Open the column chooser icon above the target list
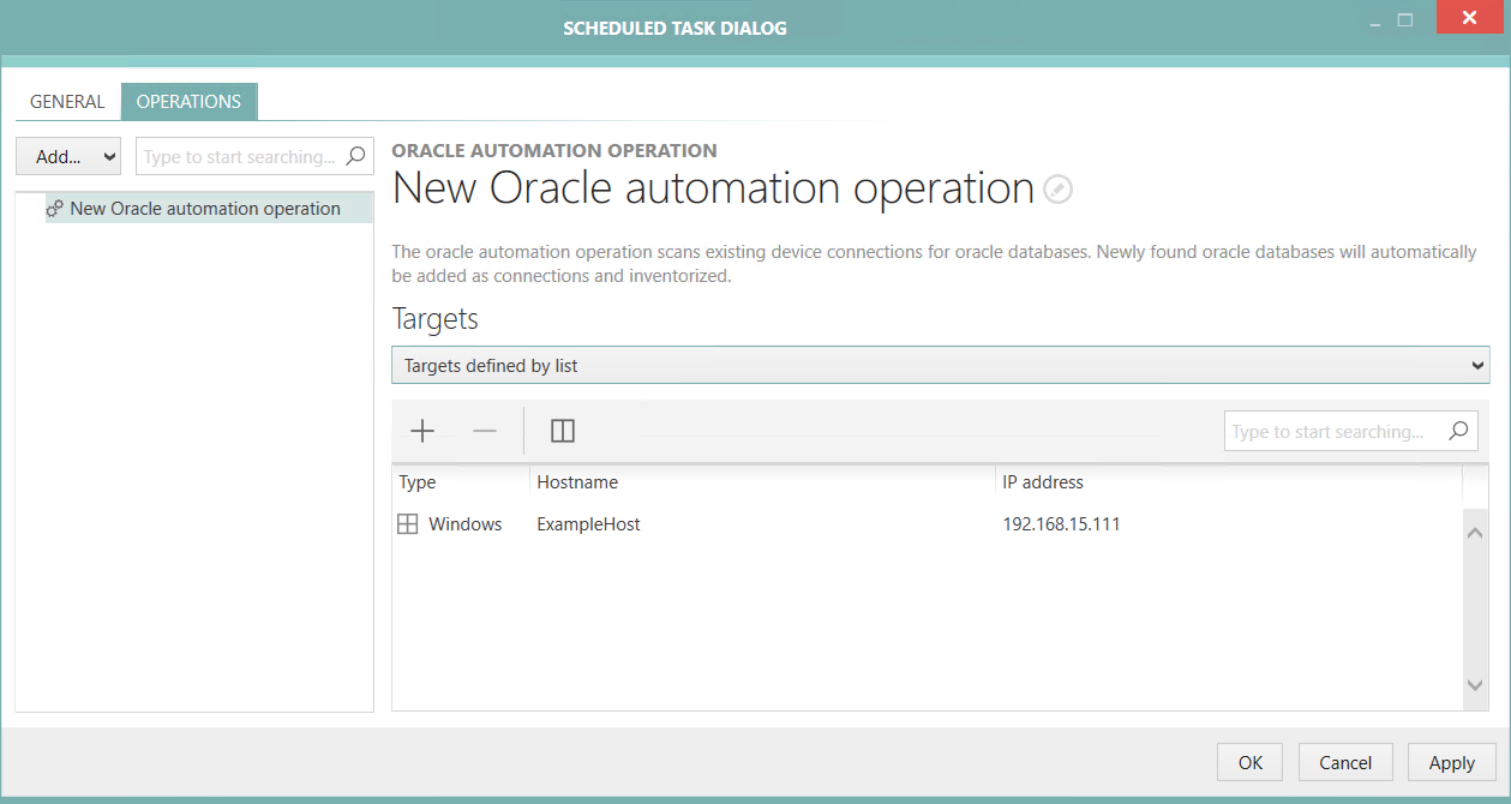The image size is (1511, 804). (x=562, y=430)
